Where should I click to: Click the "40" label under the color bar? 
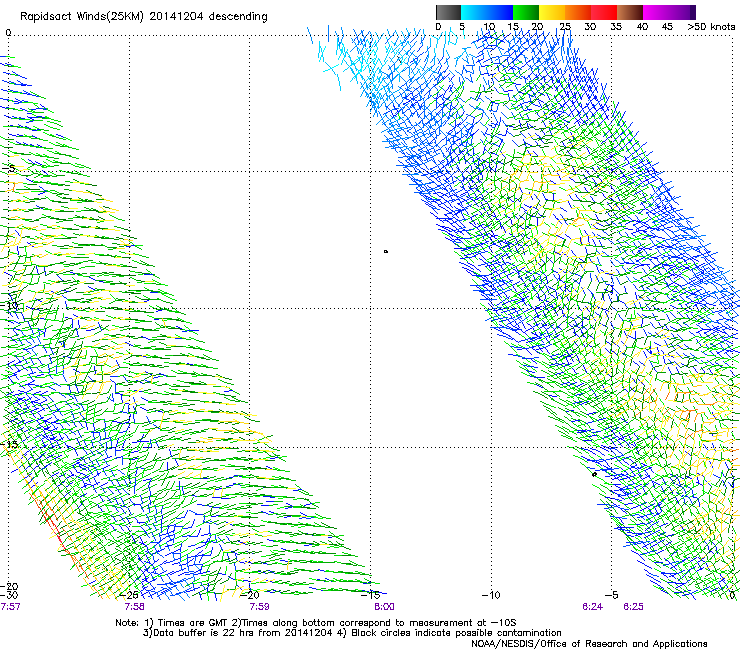[642, 27]
